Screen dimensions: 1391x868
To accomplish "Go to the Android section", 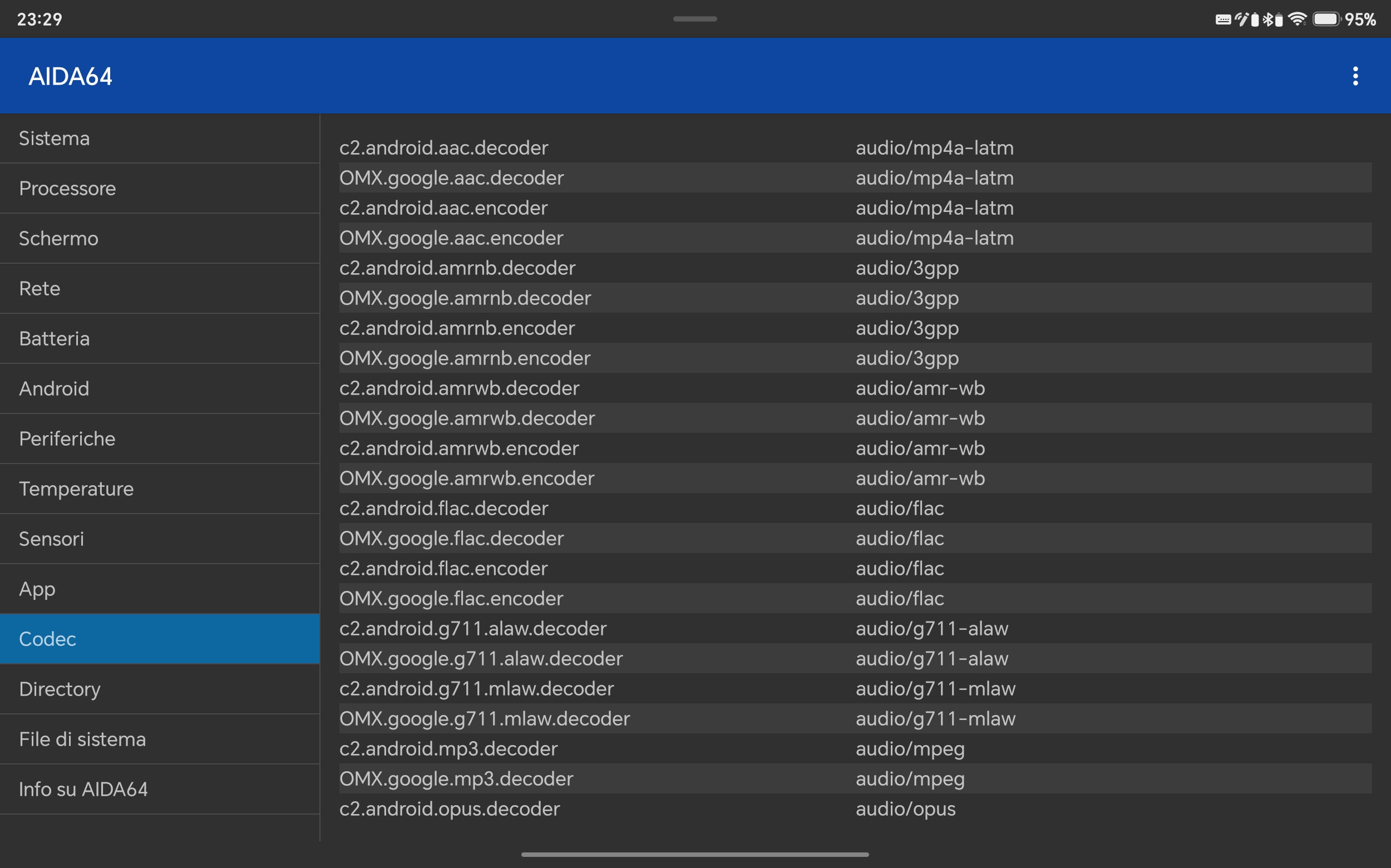I will tap(160, 388).
